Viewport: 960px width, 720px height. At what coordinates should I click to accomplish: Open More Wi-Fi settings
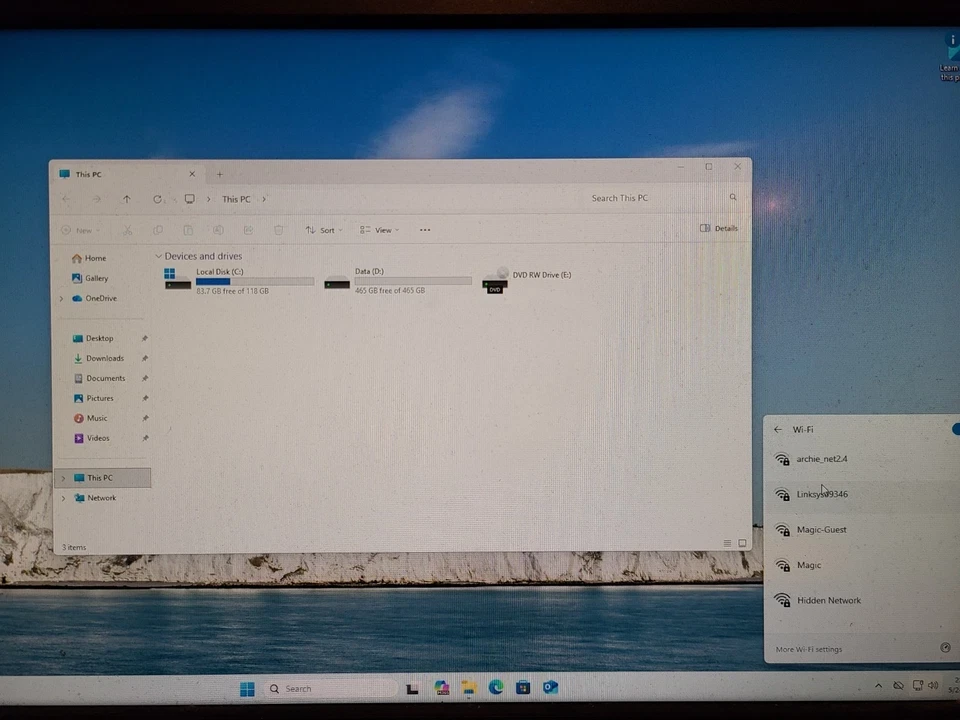point(809,650)
